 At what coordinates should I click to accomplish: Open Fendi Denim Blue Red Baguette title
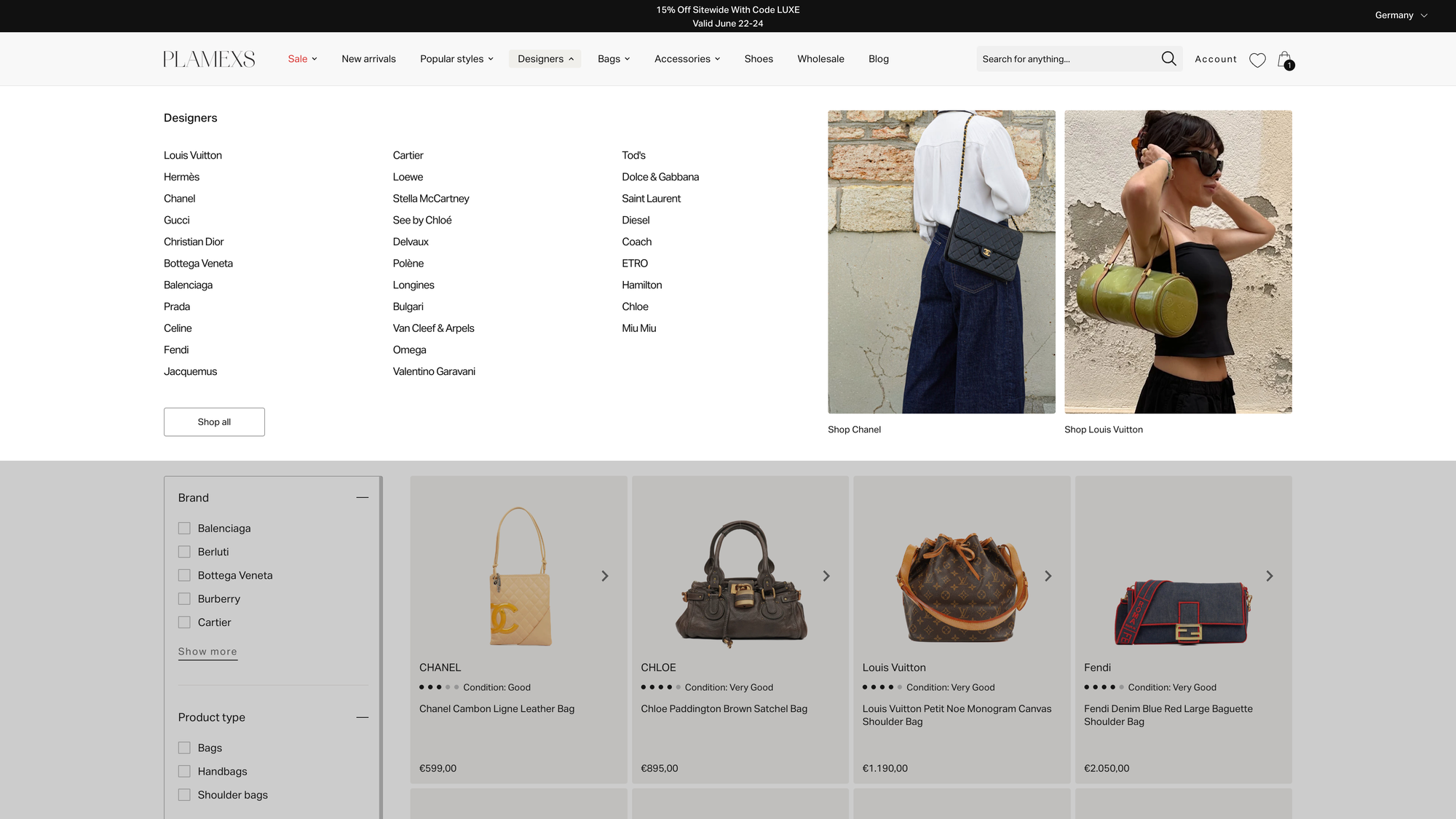point(1168,716)
